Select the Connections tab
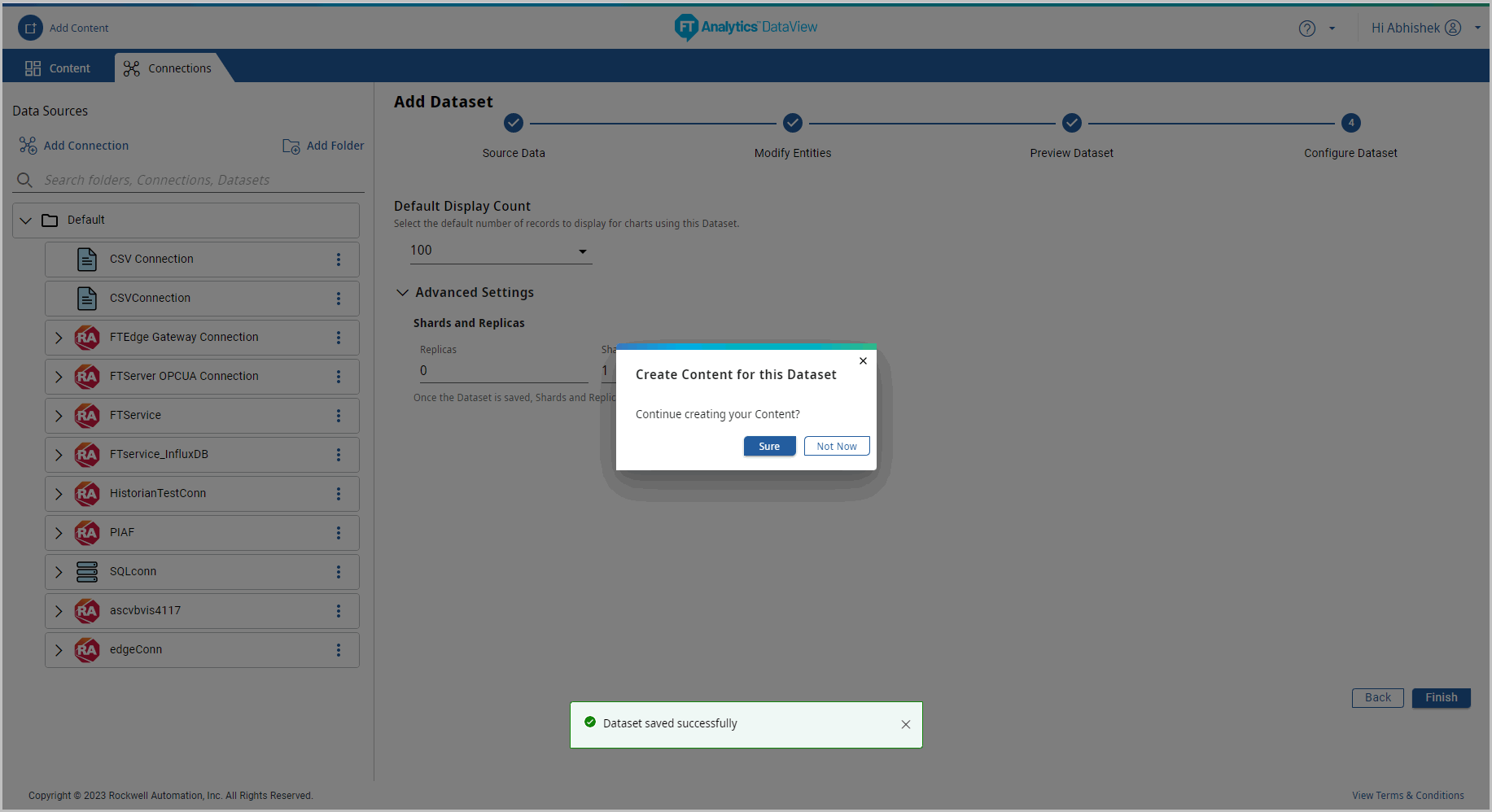Screen dimensions: 1492x812 click(168, 68)
